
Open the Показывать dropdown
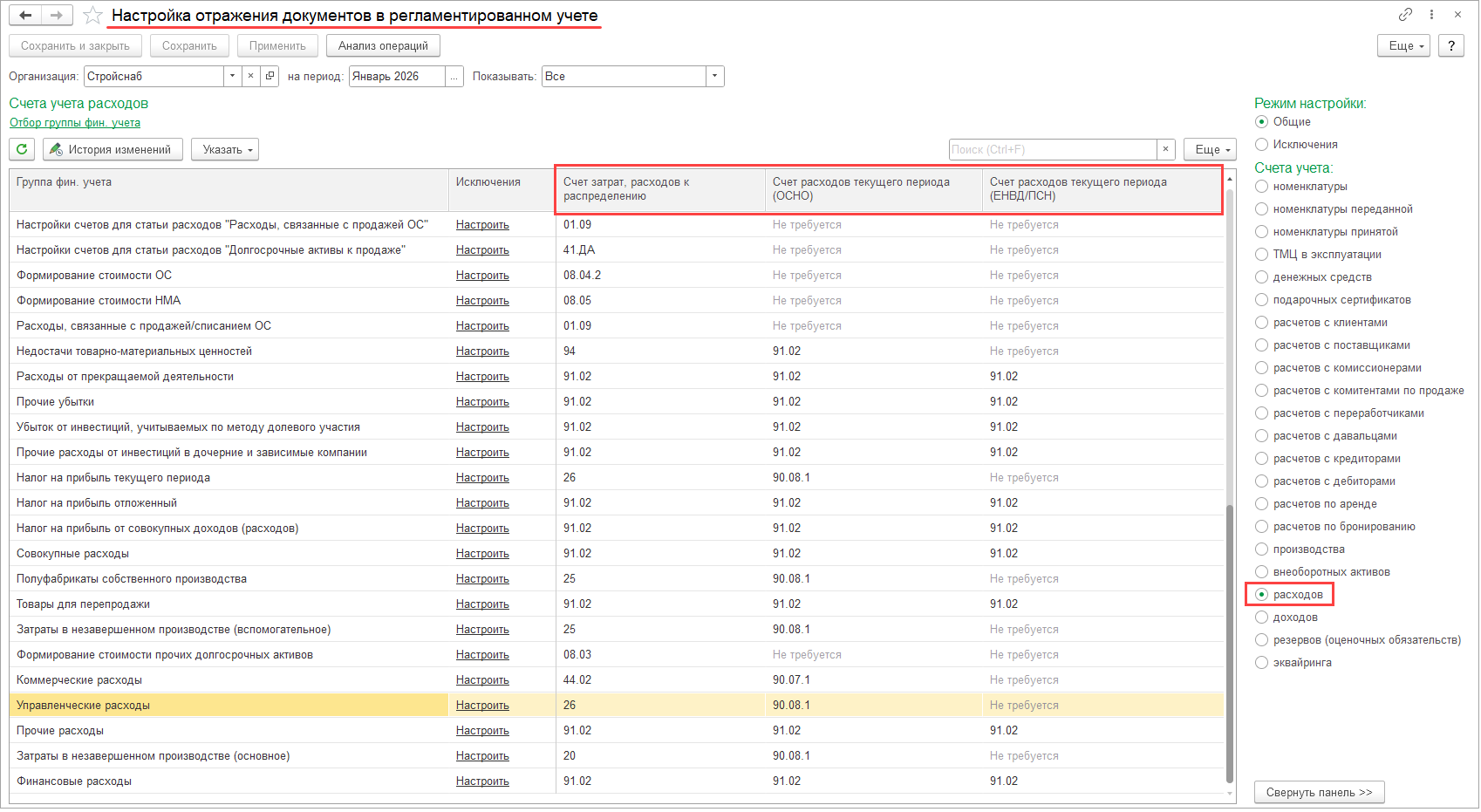(x=714, y=76)
